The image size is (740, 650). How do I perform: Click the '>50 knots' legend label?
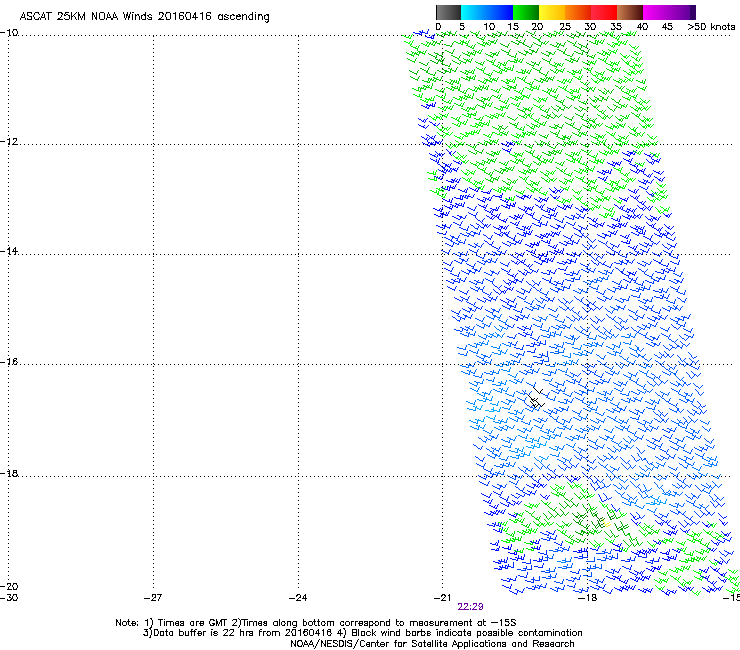[x=711, y=27]
